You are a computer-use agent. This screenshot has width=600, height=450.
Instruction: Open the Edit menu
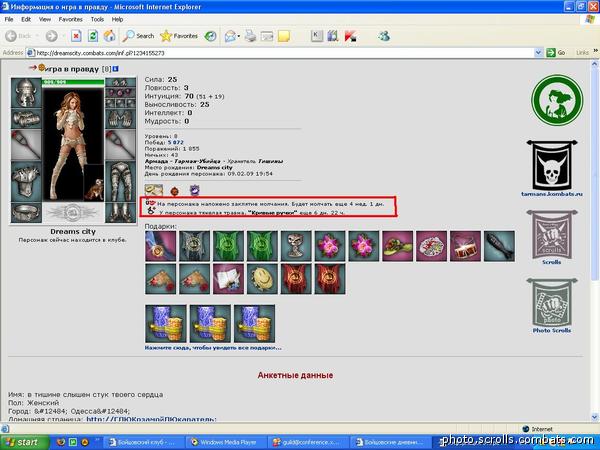tap(26, 19)
